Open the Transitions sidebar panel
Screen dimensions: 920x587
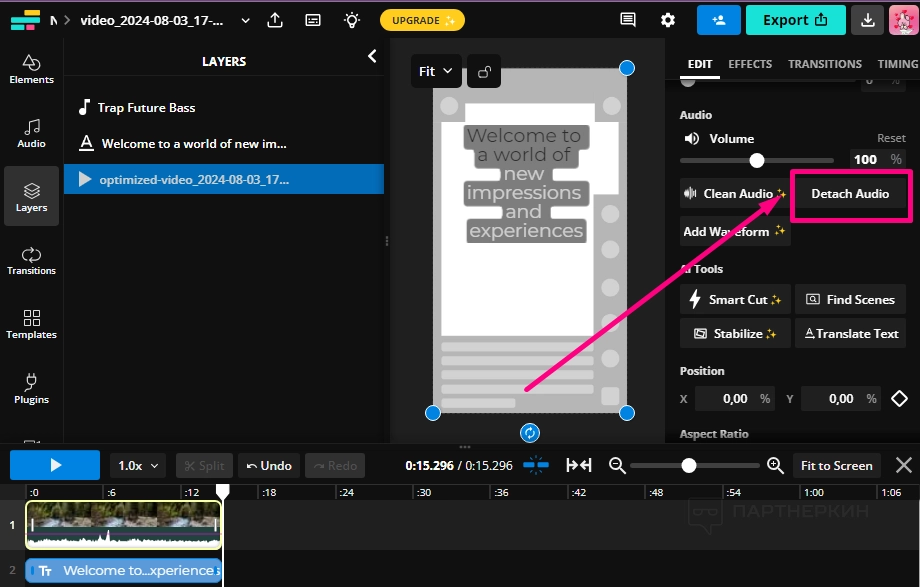coord(31,260)
